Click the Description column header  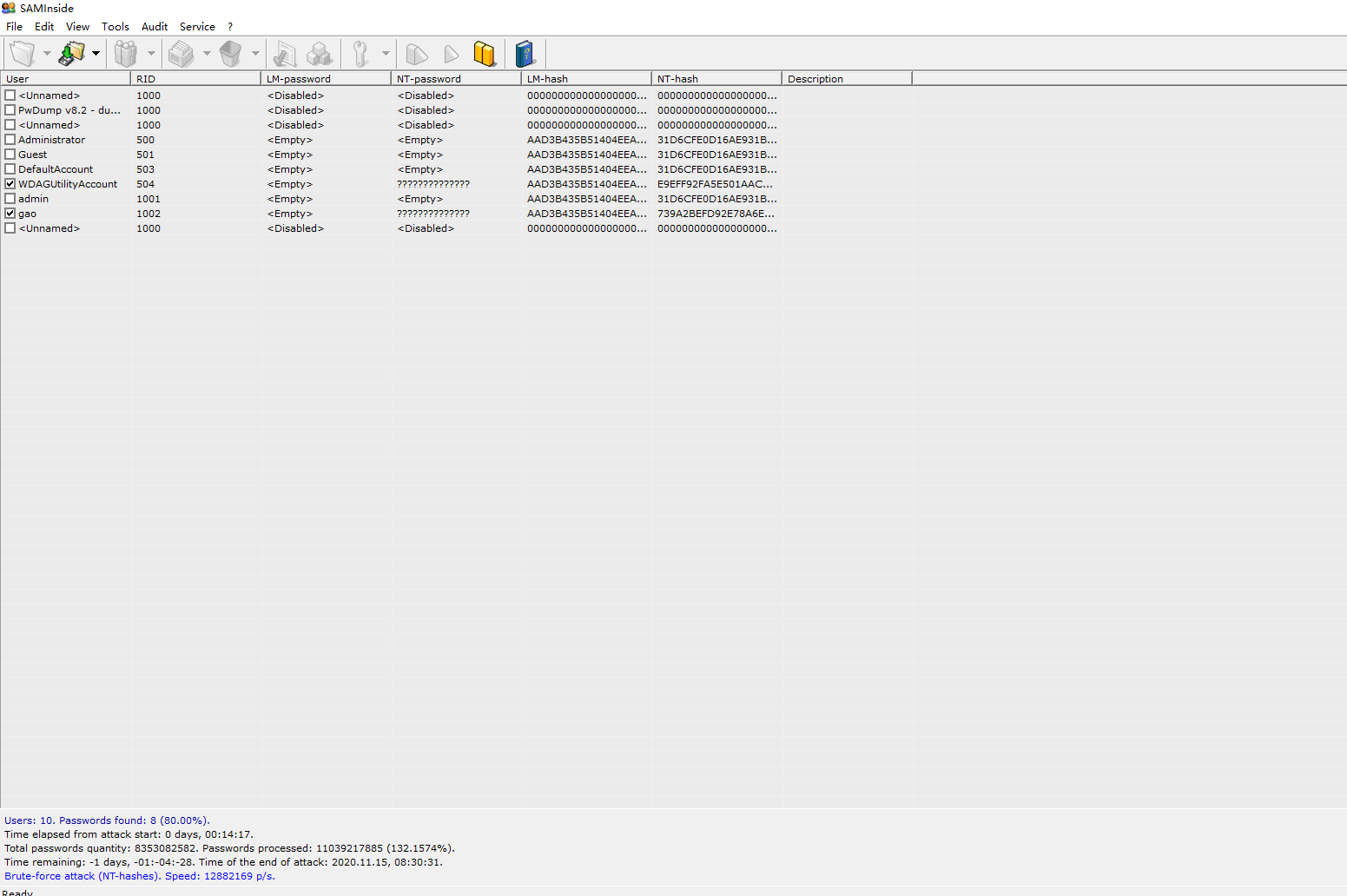tap(847, 78)
